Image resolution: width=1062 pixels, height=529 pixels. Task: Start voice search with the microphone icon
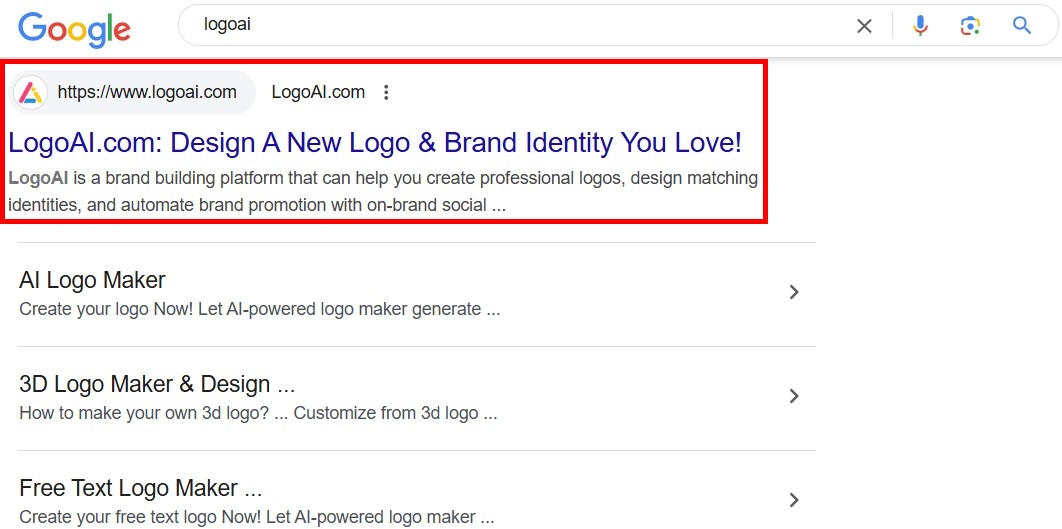[x=920, y=26]
